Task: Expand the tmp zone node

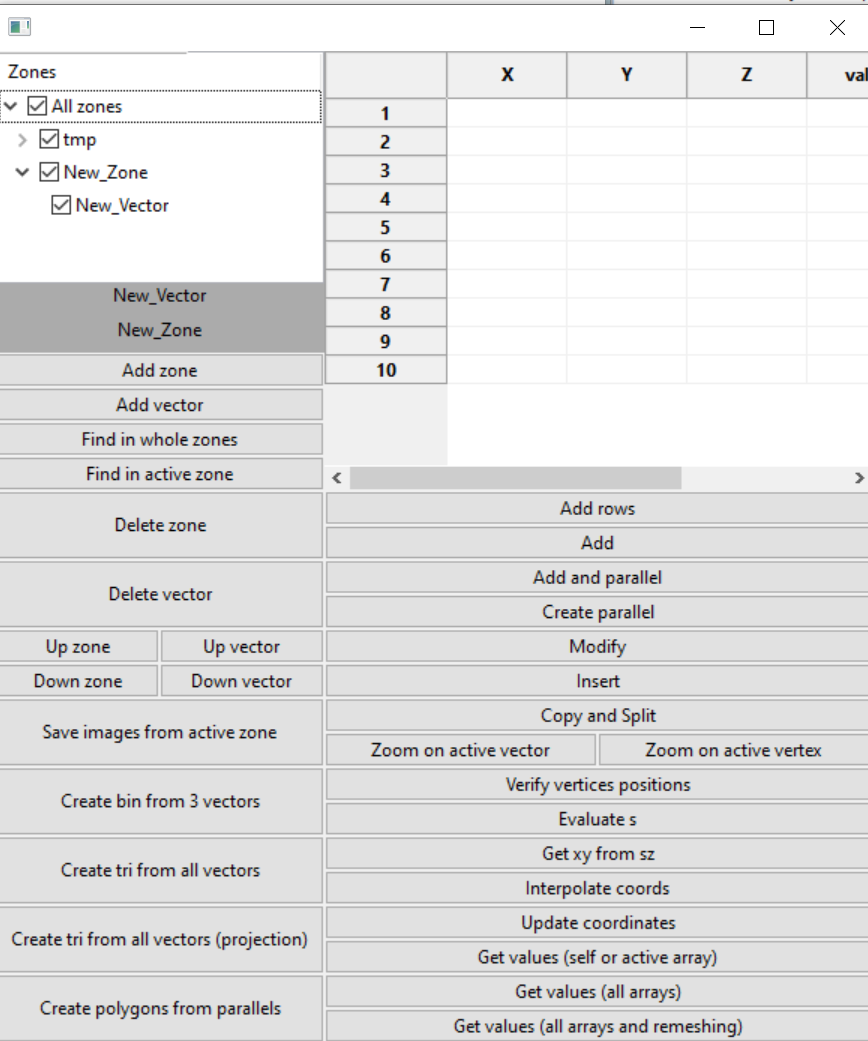Action: tap(23, 140)
